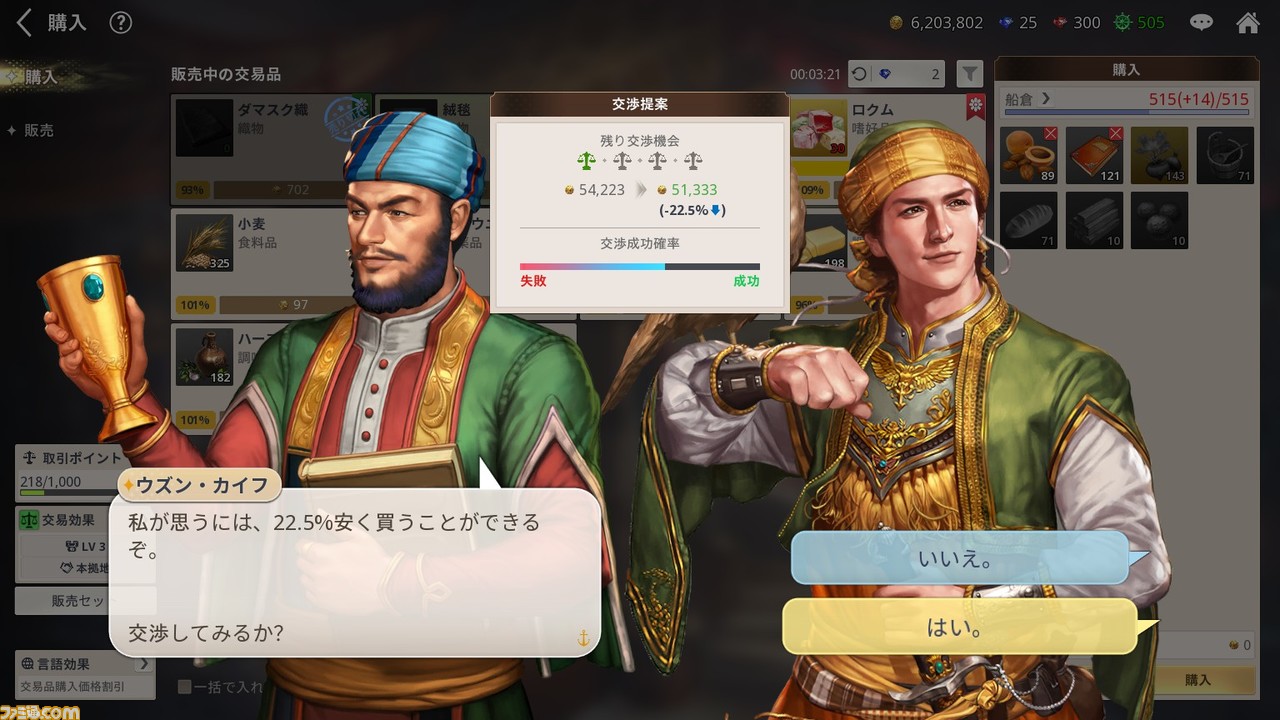Select the 購入 tab in sidebar
The image size is (1280, 720).
tap(40, 76)
